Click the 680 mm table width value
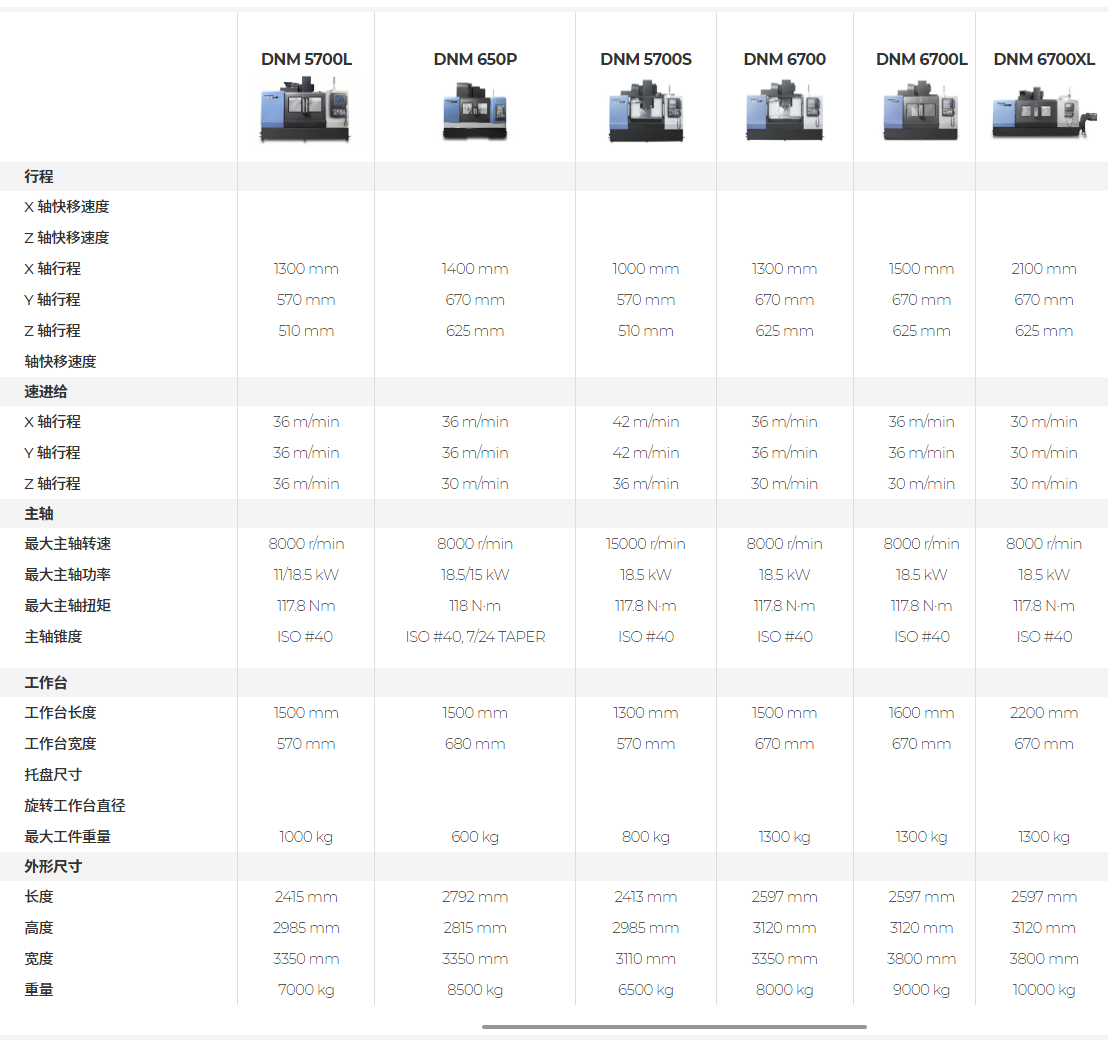 pos(475,744)
